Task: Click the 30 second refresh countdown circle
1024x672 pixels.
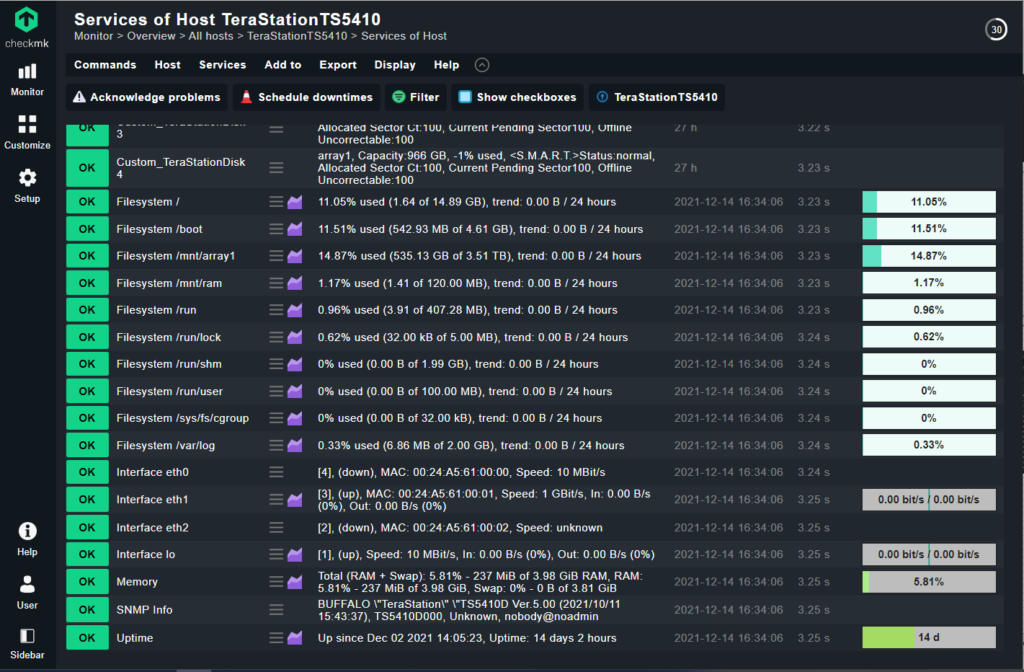Action: (996, 29)
